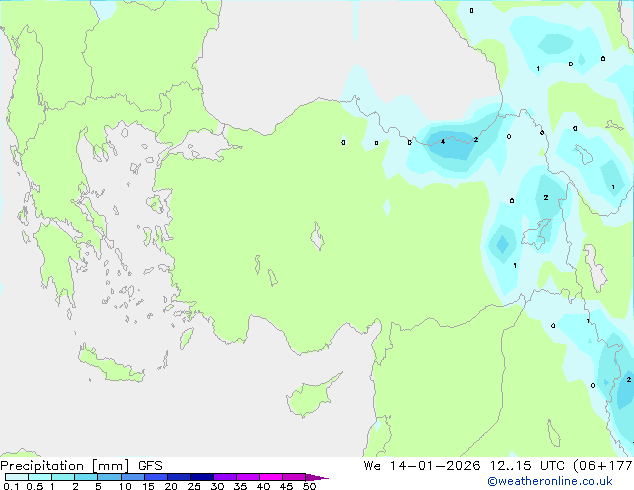Viewport: 634px width, 490px height.
Task: Click the legend label '10'
Action: [125, 486]
